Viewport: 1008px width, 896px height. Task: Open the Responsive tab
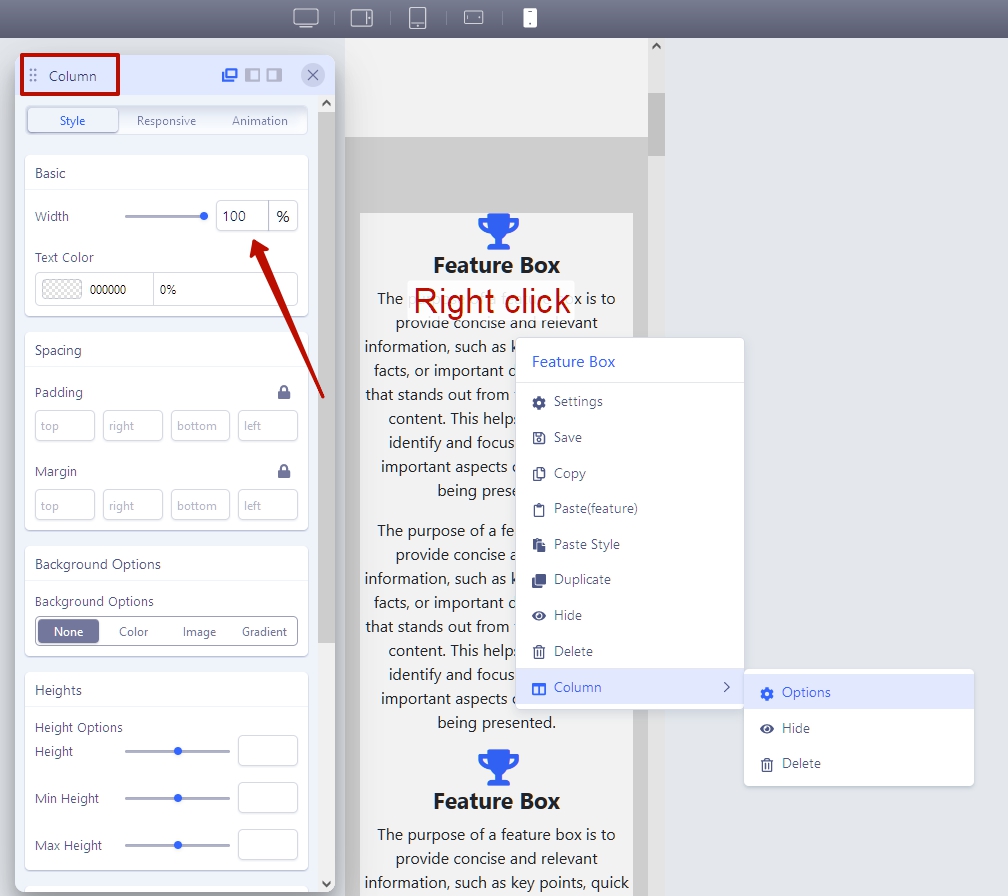[166, 121]
